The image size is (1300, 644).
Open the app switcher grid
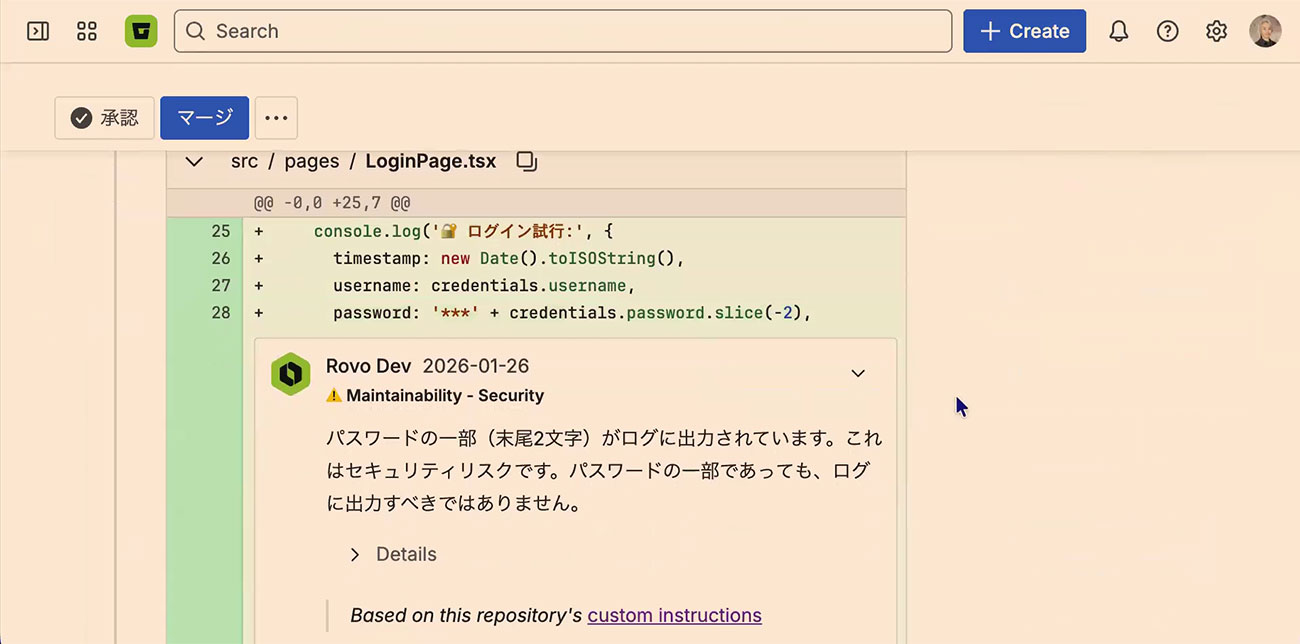tap(87, 31)
